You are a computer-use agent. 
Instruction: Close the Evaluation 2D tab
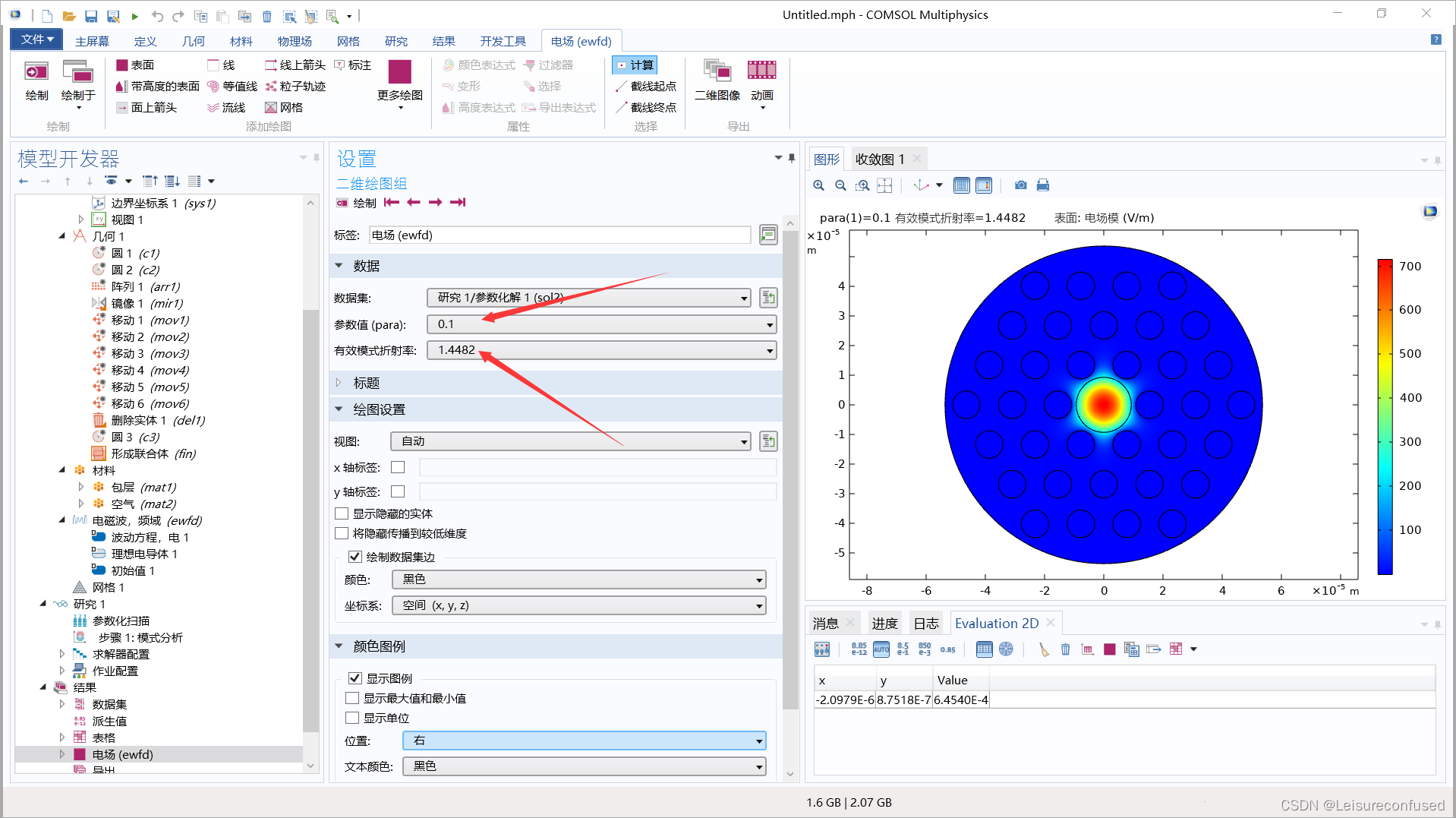(1051, 623)
